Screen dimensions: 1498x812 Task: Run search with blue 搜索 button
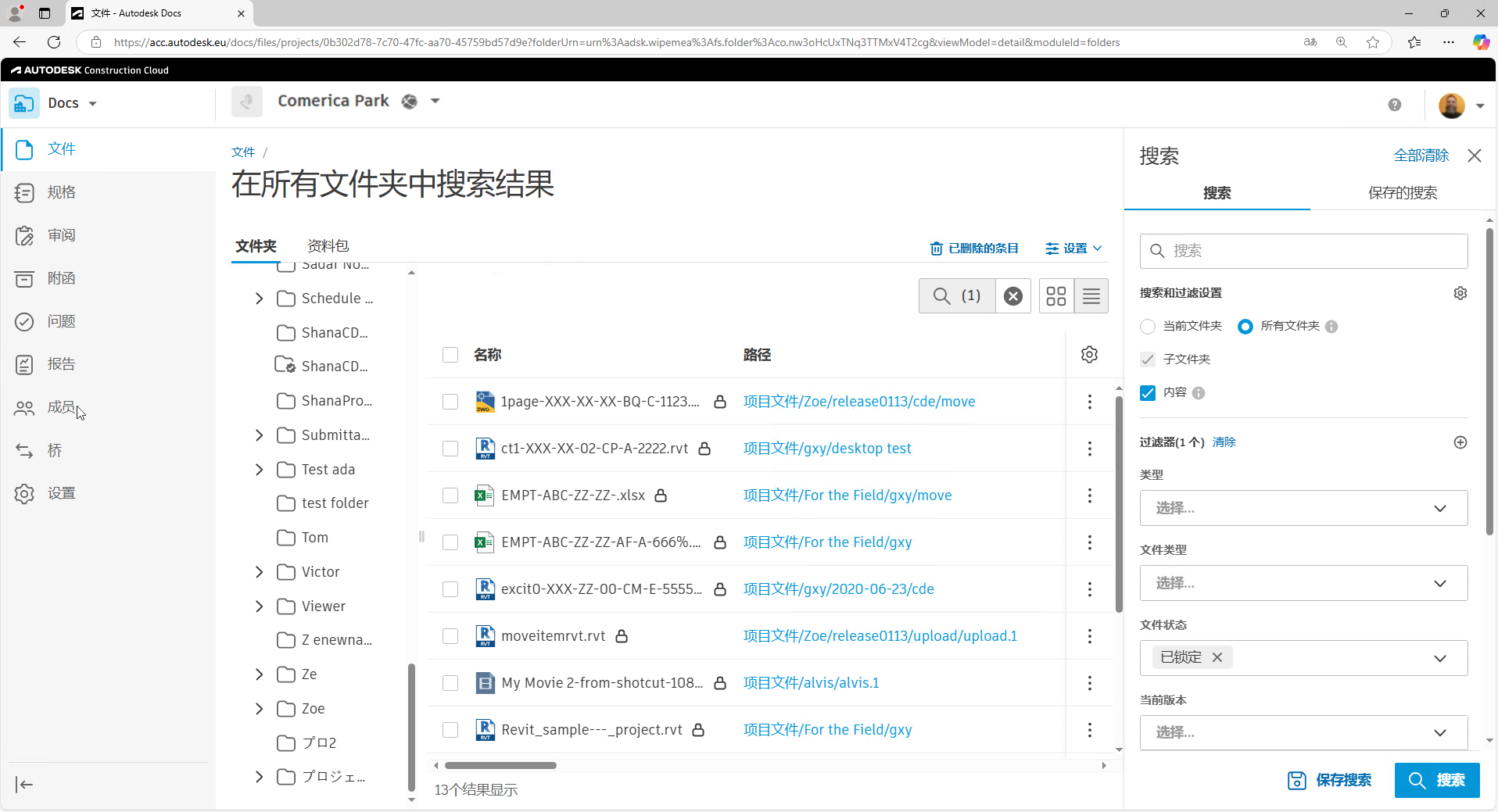pos(1437,780)
